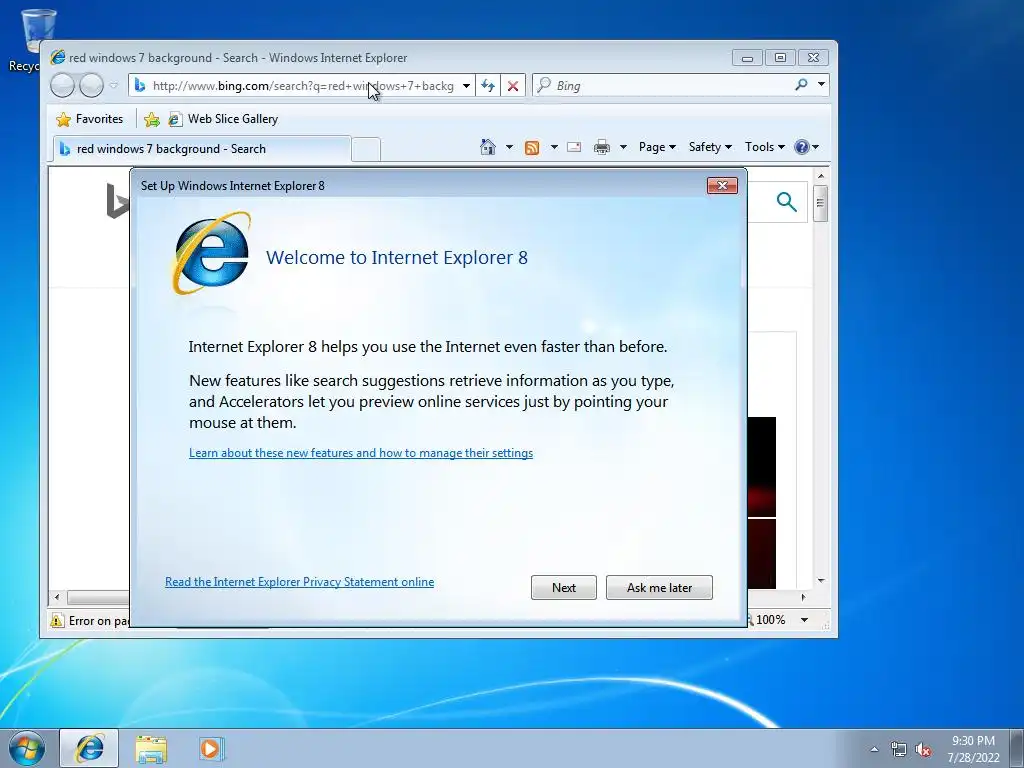Go to the Home page via house icon
This screenshot has height=768, width=1024.
488,147
